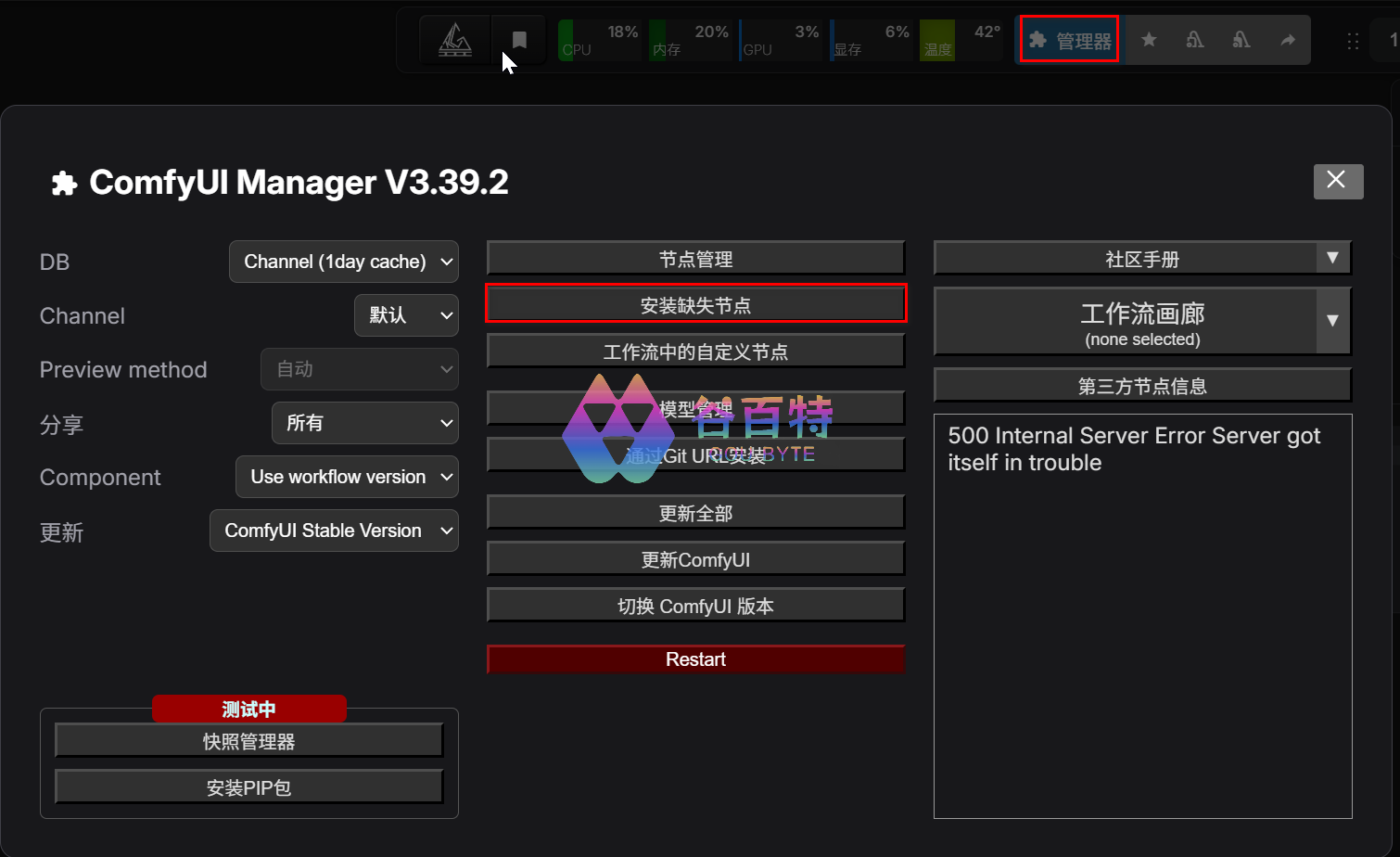This screenshot has width=1400, height=857.
Task: Expand the 社区手册 dropdown arrow
Action: click(x=1332, y=258)
